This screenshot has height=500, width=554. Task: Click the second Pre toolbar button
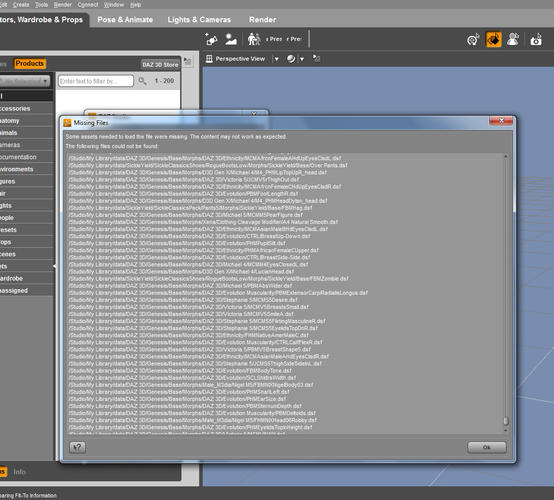tap(294, 39)
